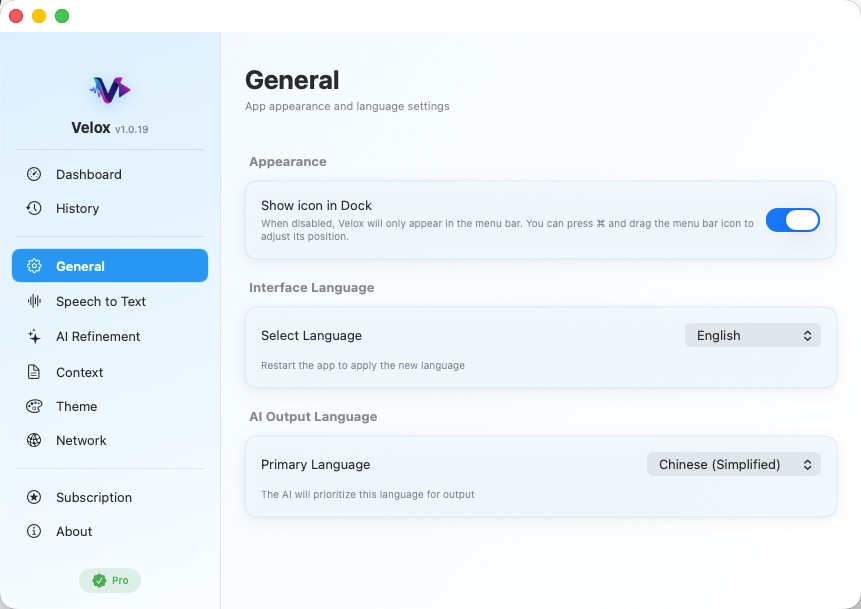
Task: Click the English language value
Action: pos(718,335)
